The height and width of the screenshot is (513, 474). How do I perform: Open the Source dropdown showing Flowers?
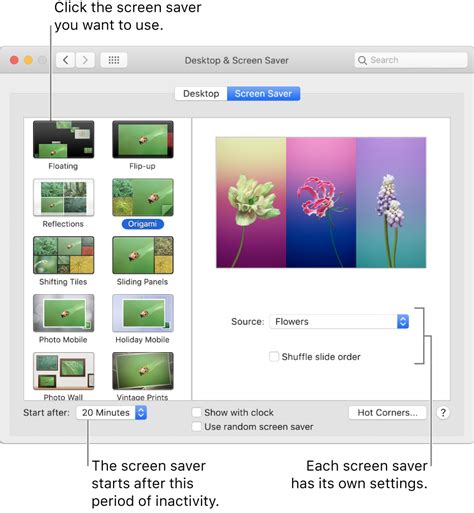[x=339, y=322]
